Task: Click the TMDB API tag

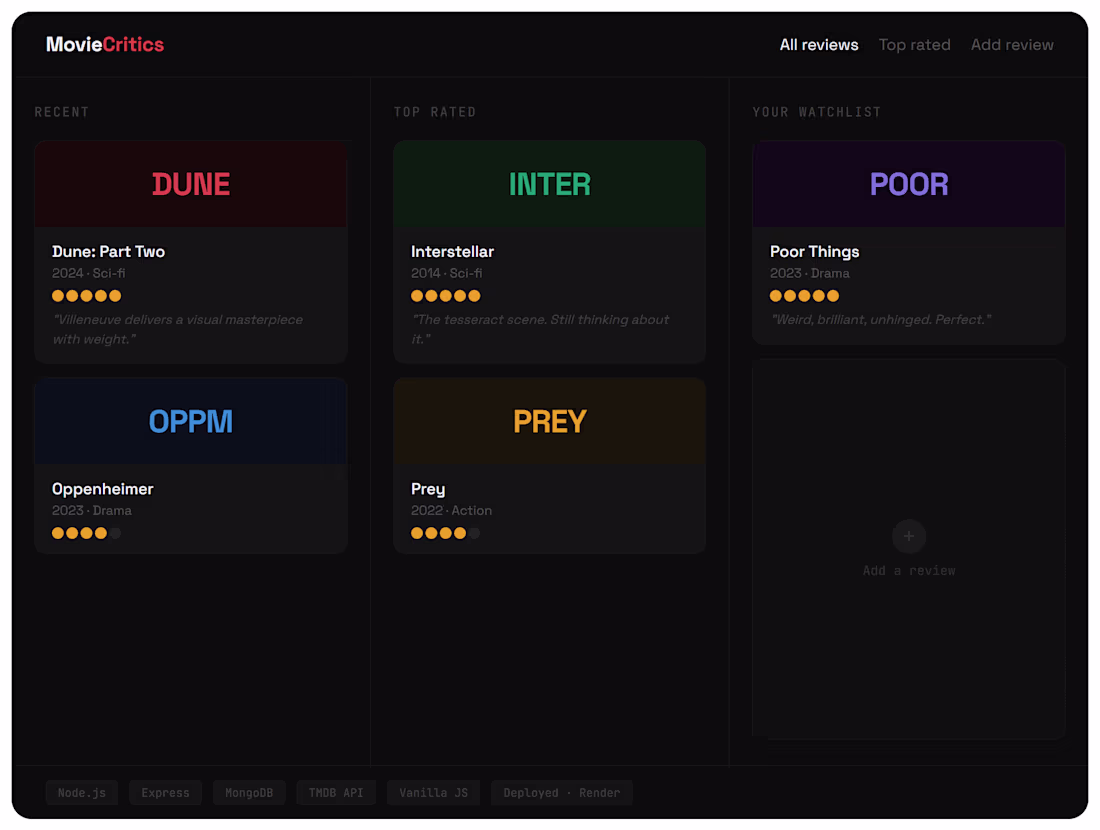Action: pyautogui.click(x=336, y=792)
